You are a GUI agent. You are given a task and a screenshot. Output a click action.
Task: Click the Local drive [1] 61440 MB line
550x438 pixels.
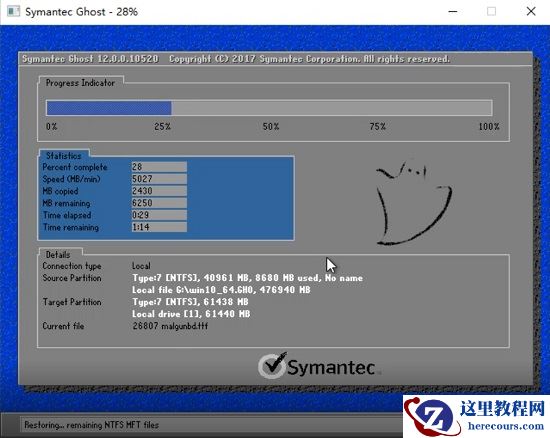coord(191,314)
